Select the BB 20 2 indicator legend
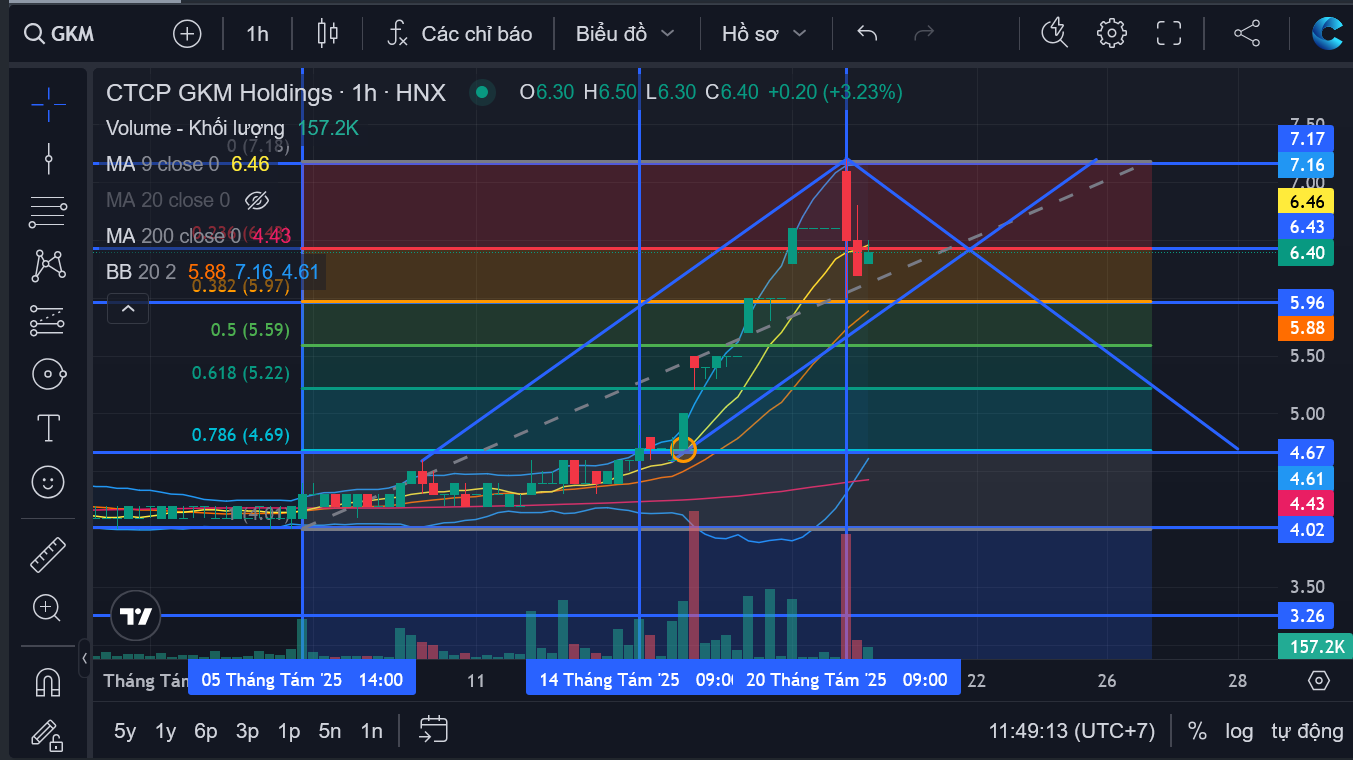The width and height of the screenshot is (1353, 760). point(141,272)
